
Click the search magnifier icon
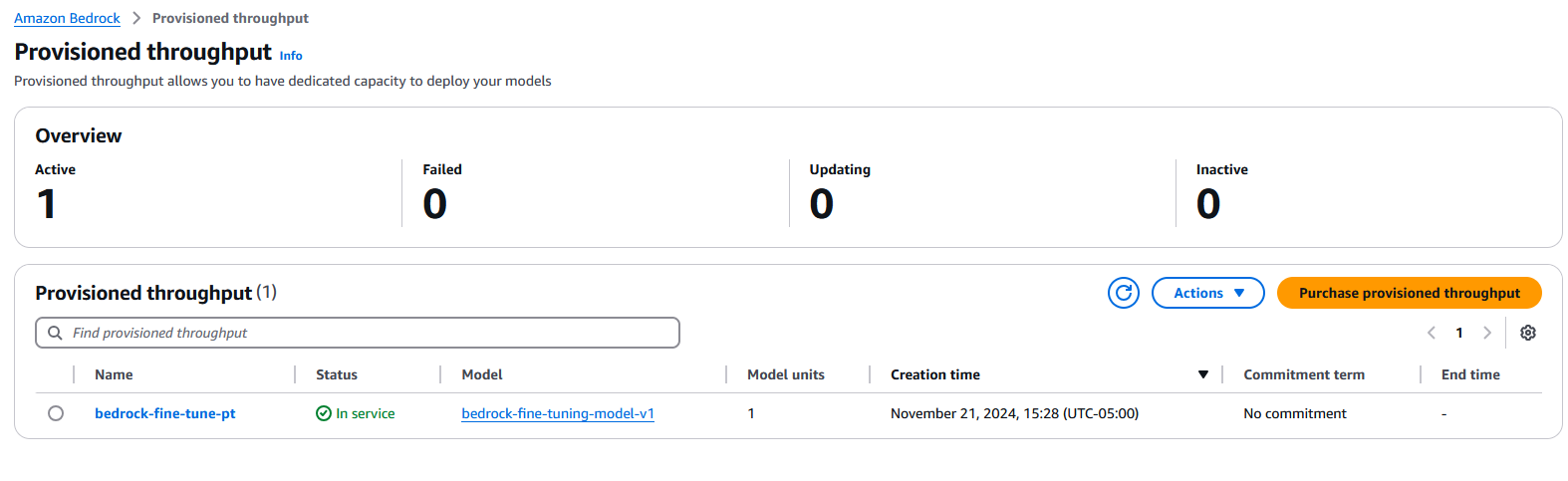56,333
